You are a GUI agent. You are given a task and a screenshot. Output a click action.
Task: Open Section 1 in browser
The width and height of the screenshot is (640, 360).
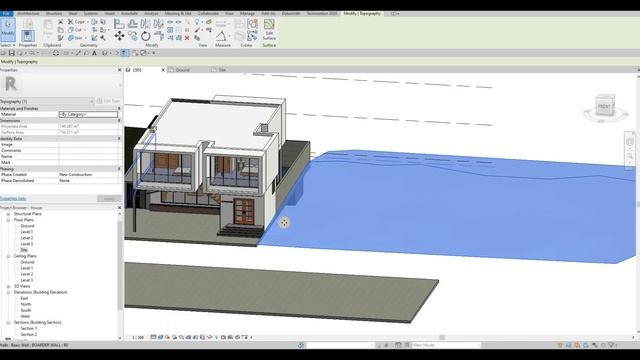[29, 329]
